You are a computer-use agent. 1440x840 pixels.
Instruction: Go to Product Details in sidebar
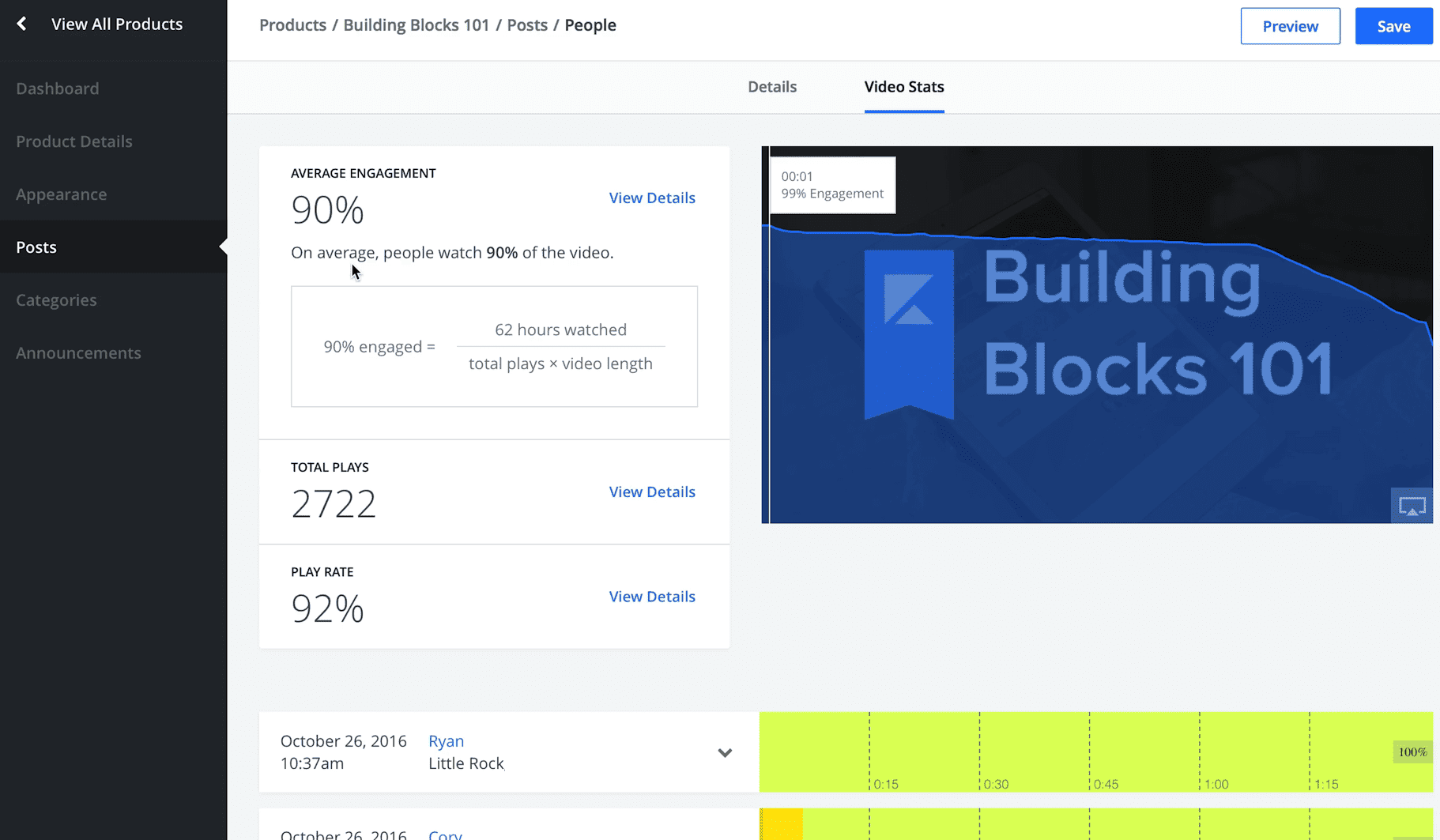74,141
